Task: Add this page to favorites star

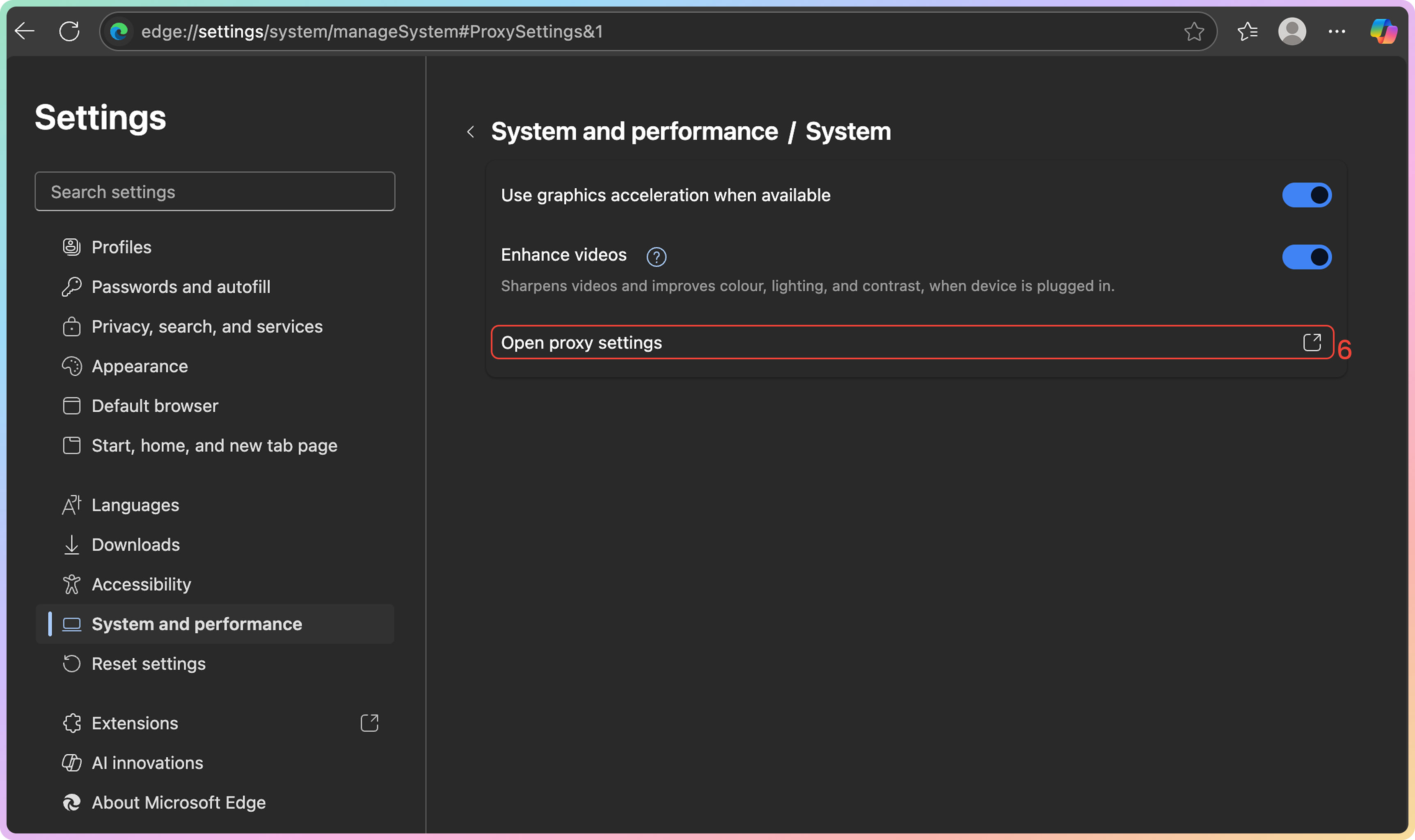Action: (1194, 32)
